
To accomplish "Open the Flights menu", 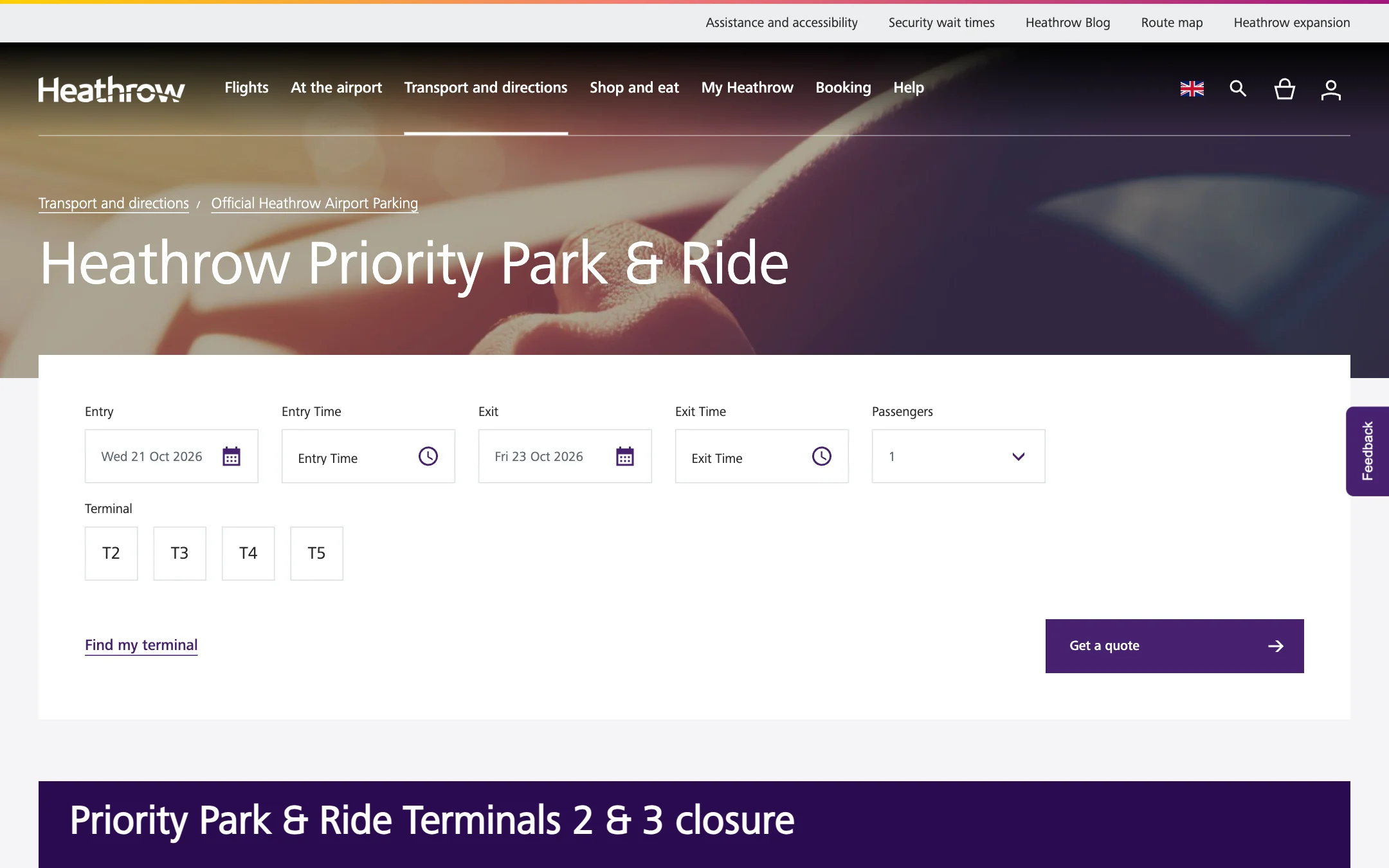I will tap(246, 87).
